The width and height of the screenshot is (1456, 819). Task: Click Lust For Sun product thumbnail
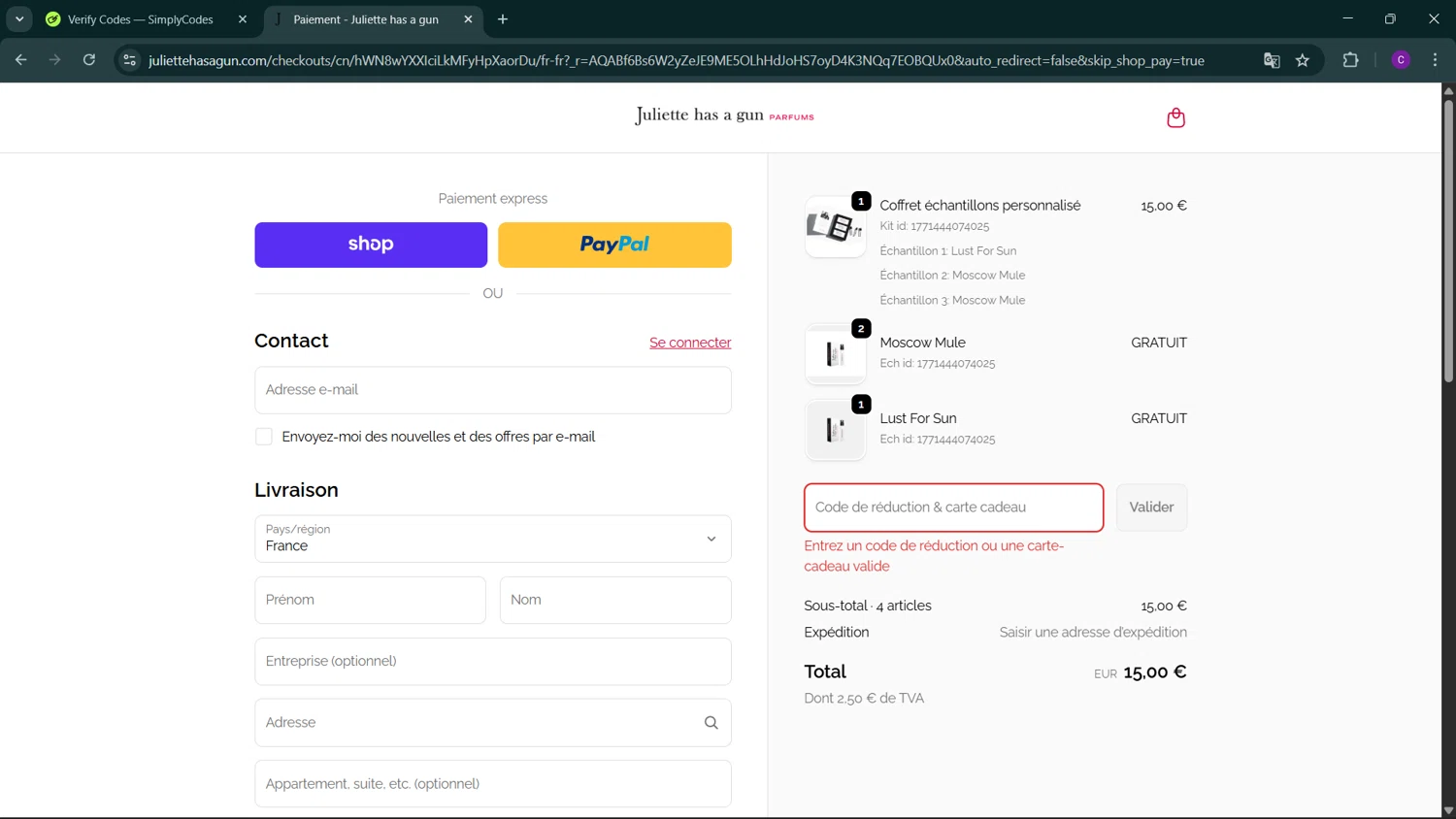(835, 430)
